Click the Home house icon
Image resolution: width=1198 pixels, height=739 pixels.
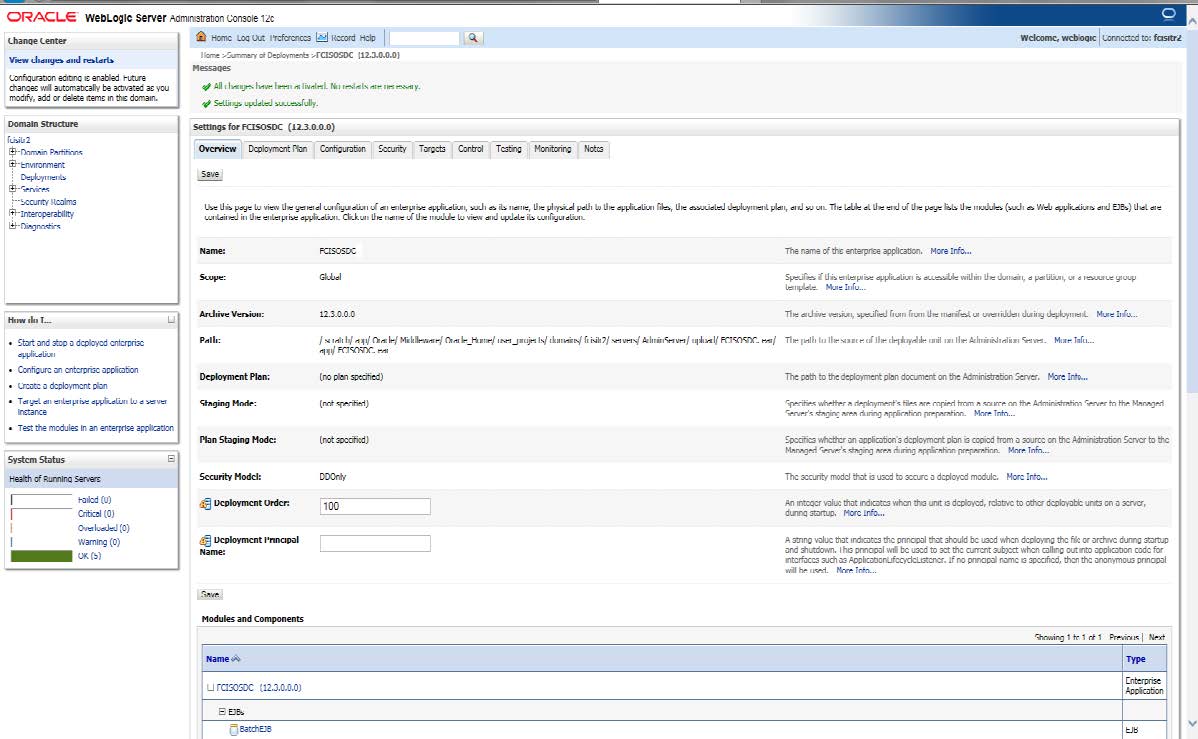[x=201, y=37]
